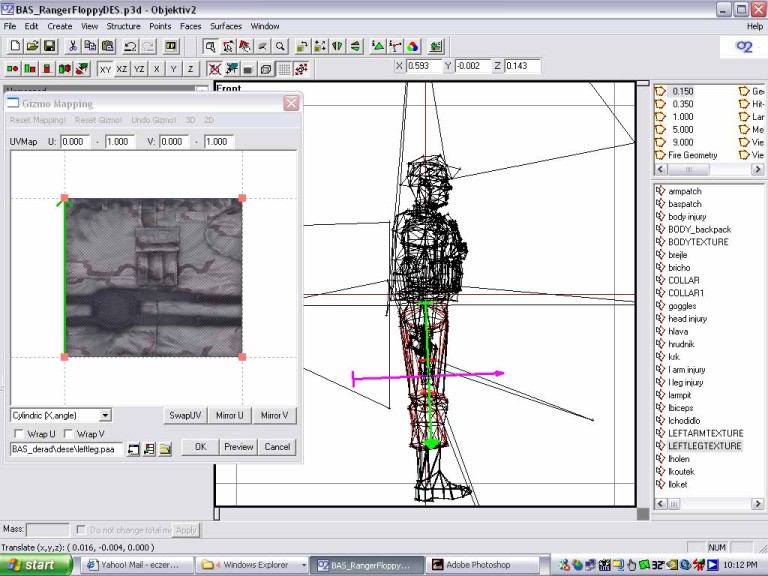This screenshot has width=768, height=576.
Task: Open the Cylindric (X,angle) mapping dropdown
Action: click(x=105, y=415)
